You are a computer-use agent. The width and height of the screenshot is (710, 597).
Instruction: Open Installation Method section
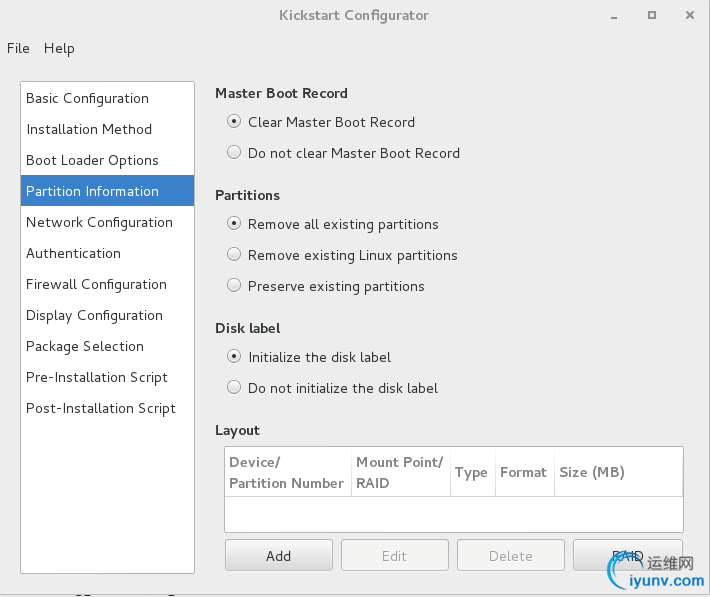[89, 129]
